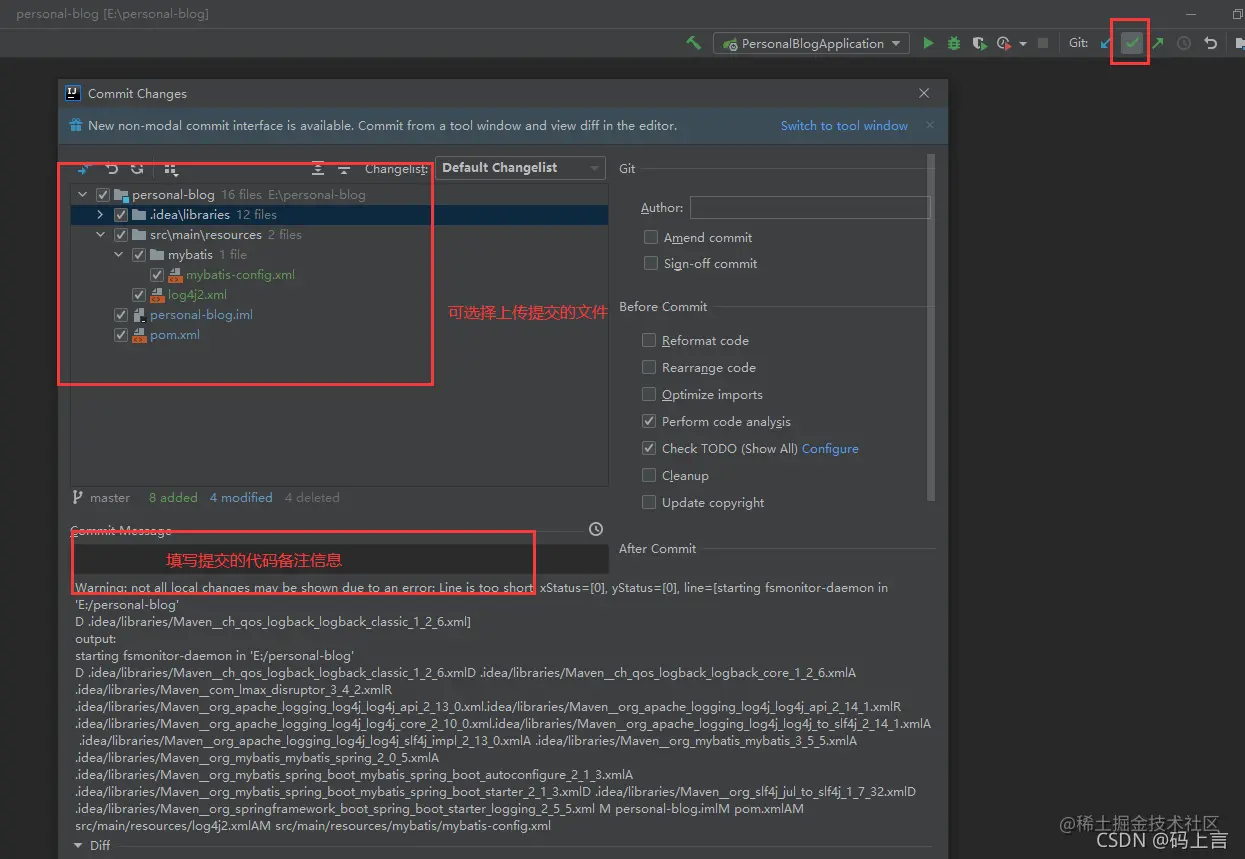Enable Reformat code checkbox
The height and width of the screenshot is (859, 1245).
click(x=649, y=341)
